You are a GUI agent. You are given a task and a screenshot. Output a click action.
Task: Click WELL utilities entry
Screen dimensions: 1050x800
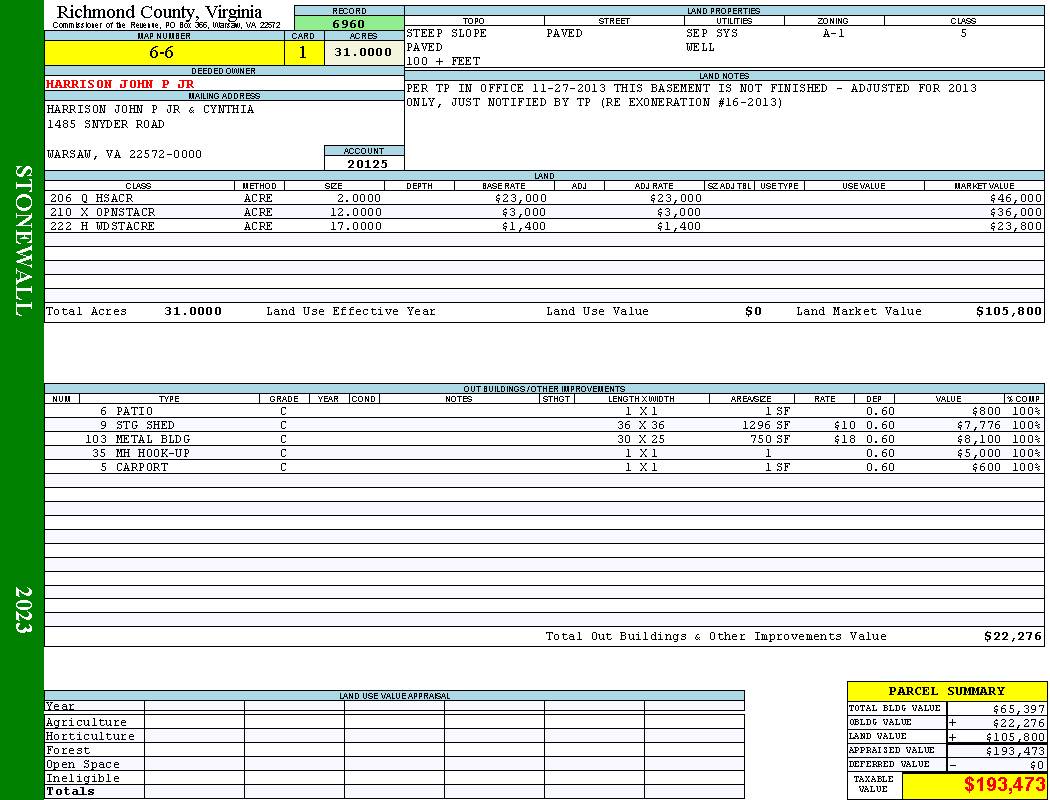click(x=700, y=48)
